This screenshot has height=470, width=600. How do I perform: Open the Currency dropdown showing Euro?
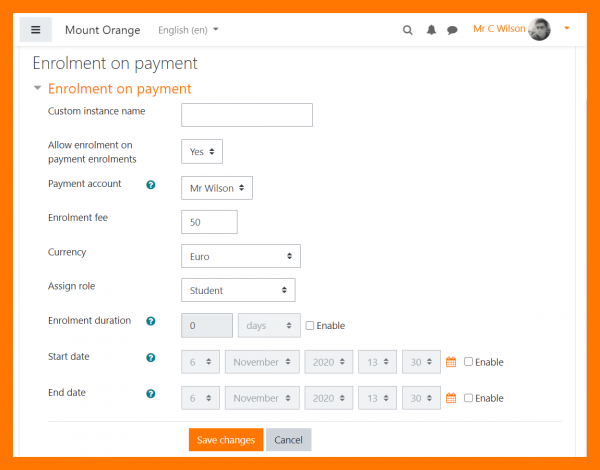[240, 256]
